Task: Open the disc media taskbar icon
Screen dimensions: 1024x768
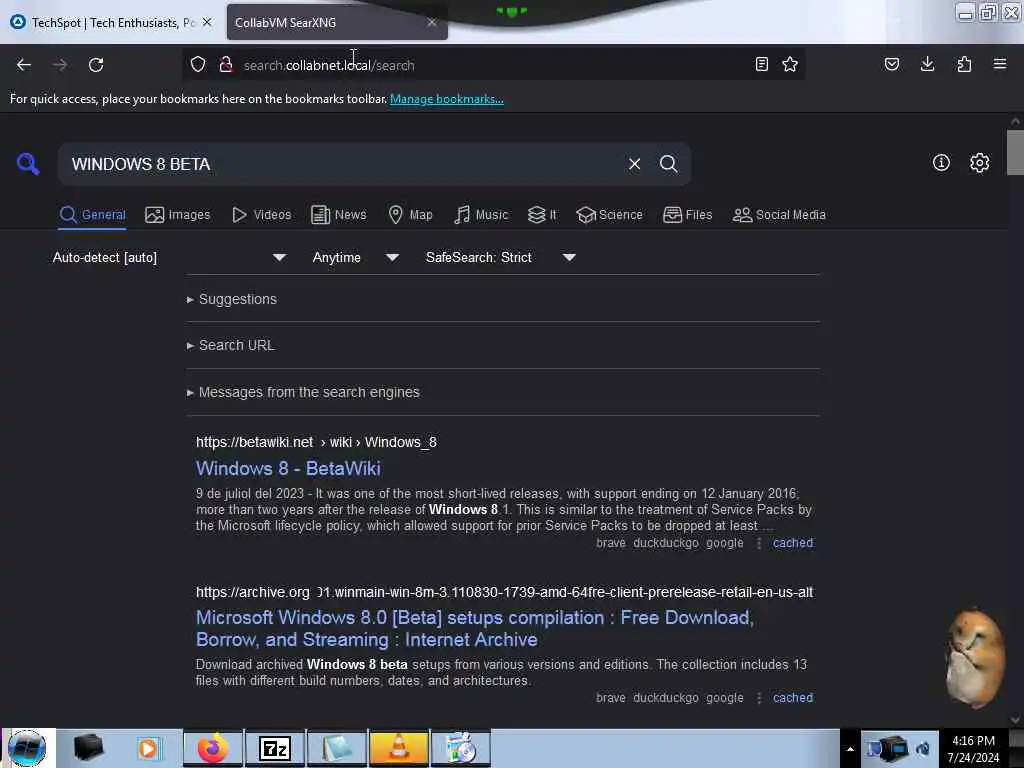Action: pos(461,748)
